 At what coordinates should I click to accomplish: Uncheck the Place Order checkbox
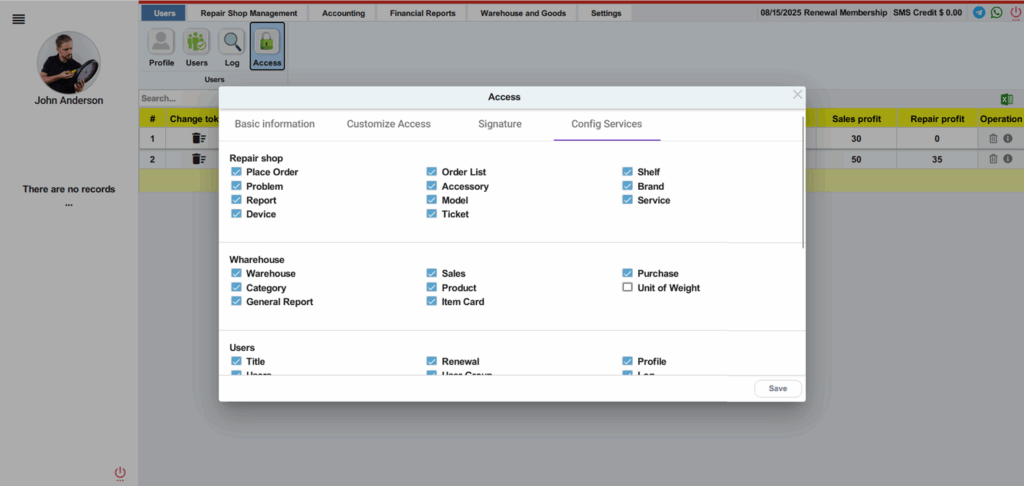click(236, 172)
